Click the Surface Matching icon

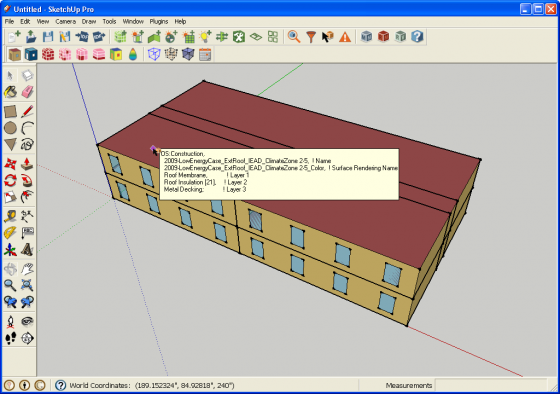222,37
